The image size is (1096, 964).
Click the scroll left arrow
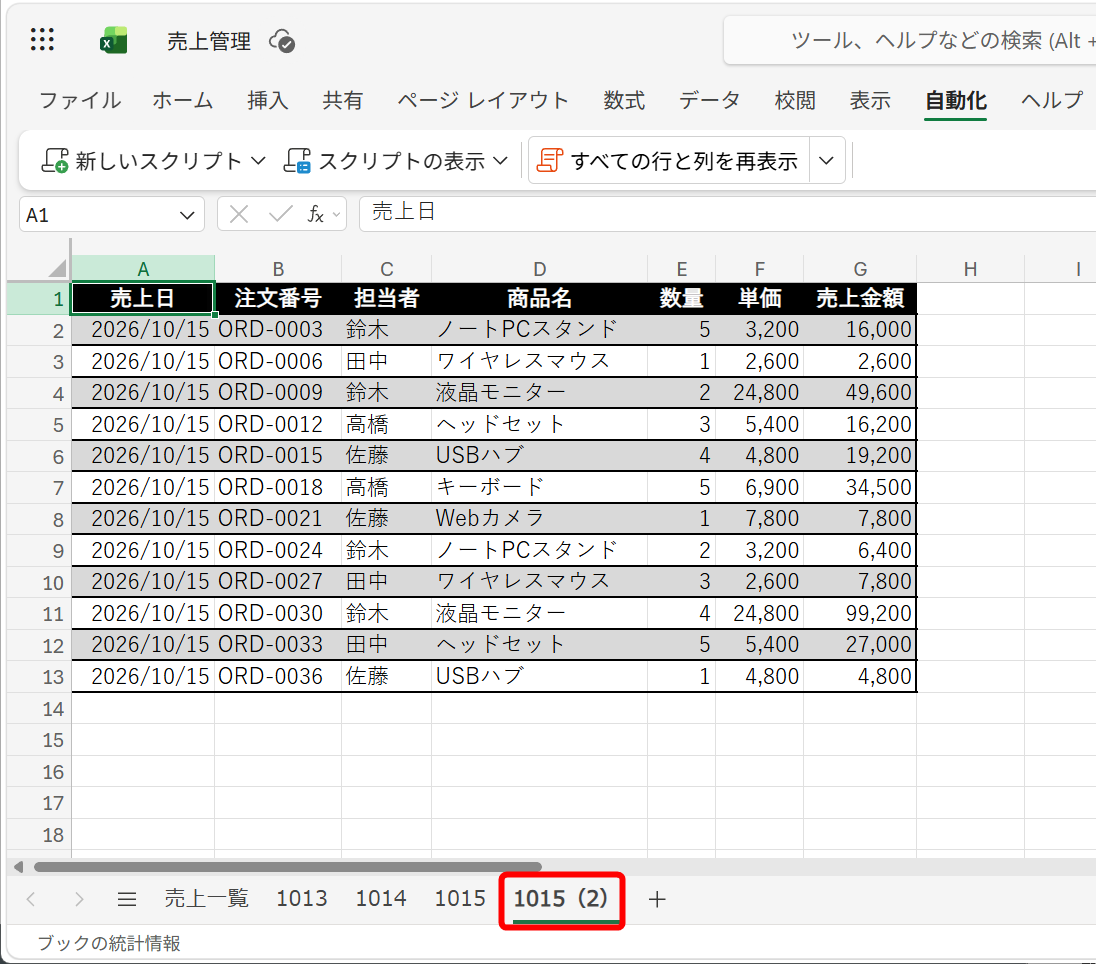coord(18,867)
